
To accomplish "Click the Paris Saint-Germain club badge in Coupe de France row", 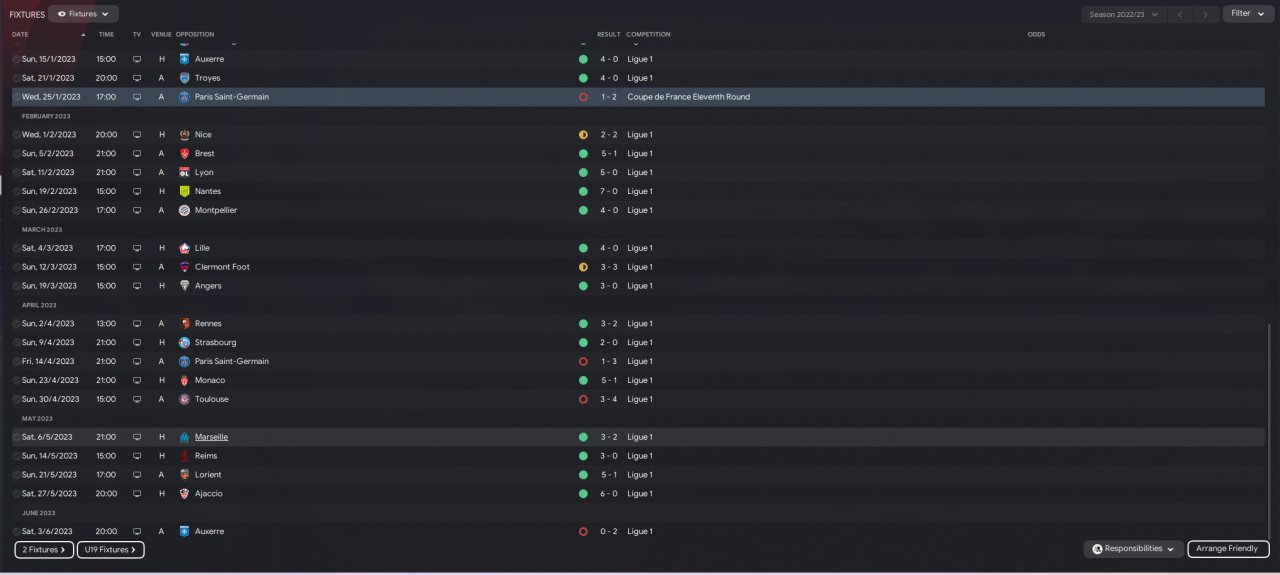I will (184, 97).
